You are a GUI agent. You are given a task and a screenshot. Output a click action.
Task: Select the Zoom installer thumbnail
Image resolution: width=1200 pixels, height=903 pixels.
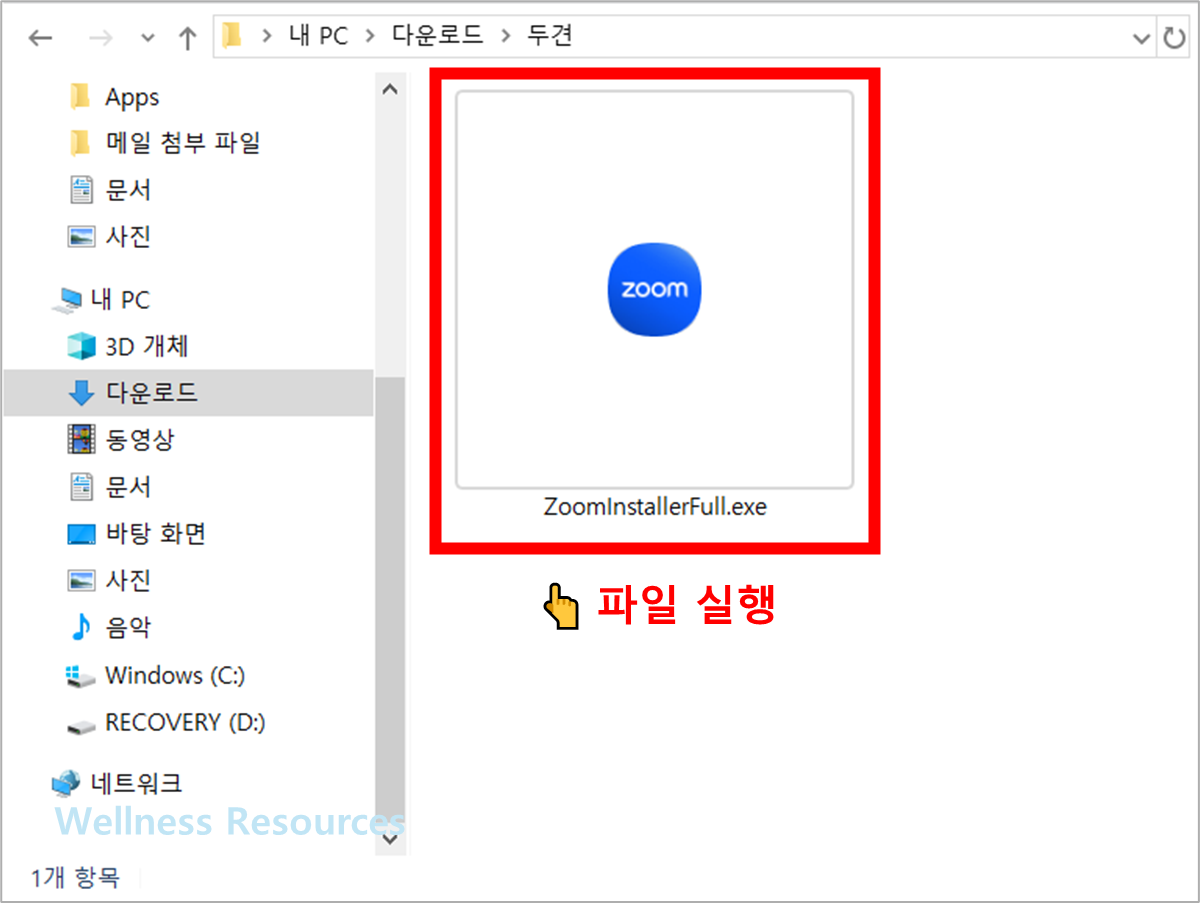tap(655, 290)
